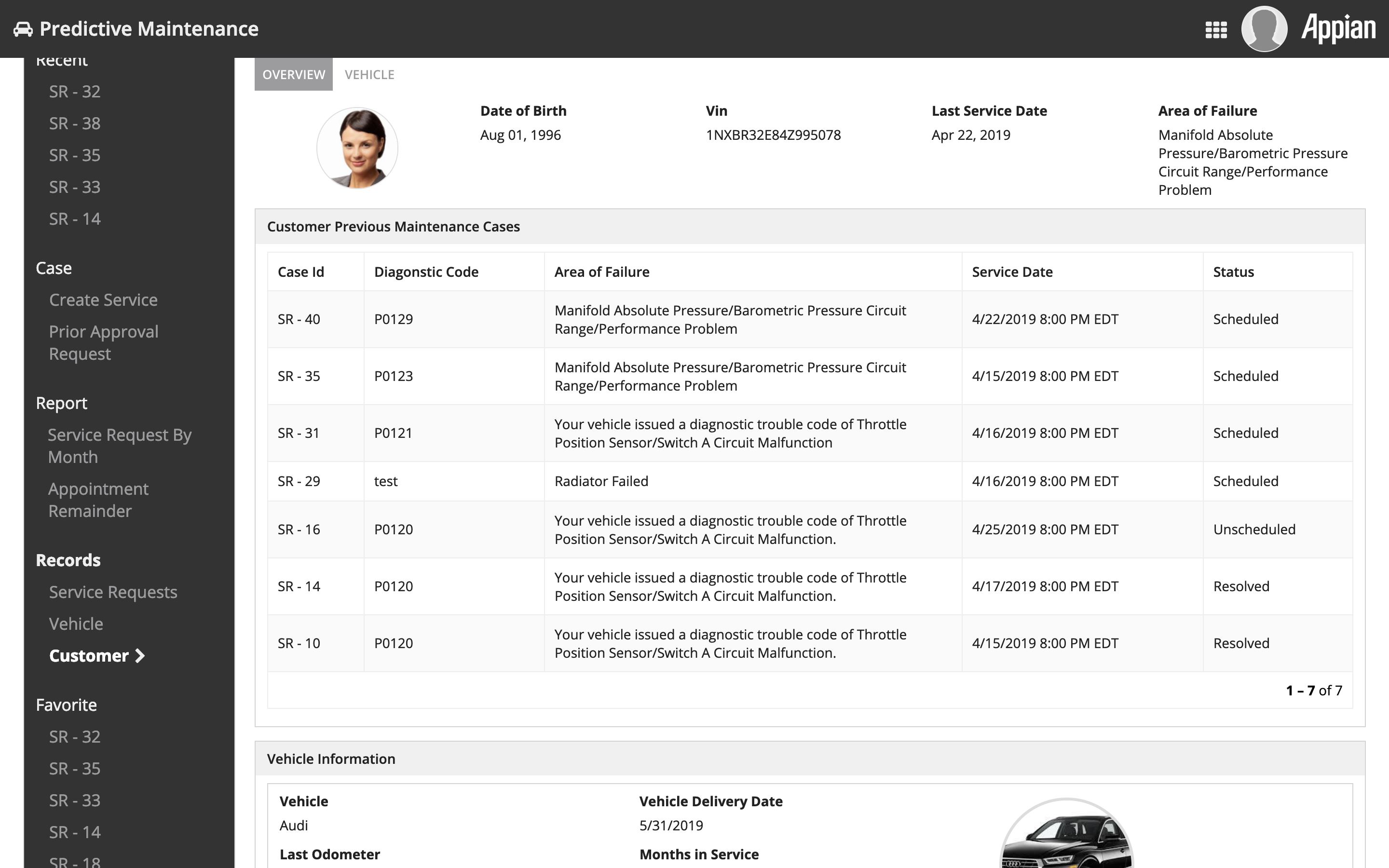The height and width of the screenshot is (868, 1389).
Task: Open the Vehicle records link in sidebar
Action: [x=76, y=624]
